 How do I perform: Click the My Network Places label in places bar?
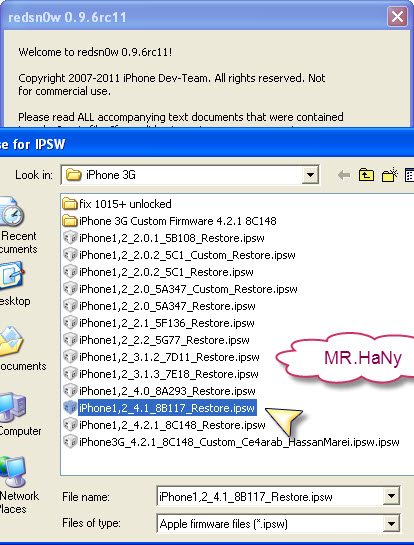19,502
